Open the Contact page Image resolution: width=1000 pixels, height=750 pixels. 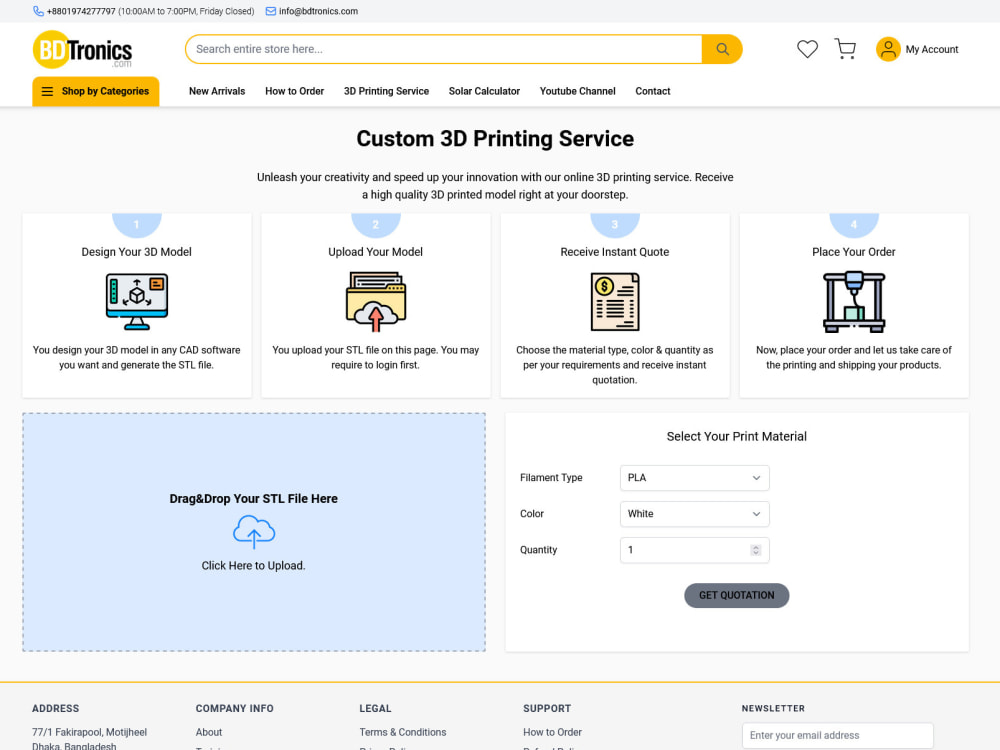click(652, 91)
